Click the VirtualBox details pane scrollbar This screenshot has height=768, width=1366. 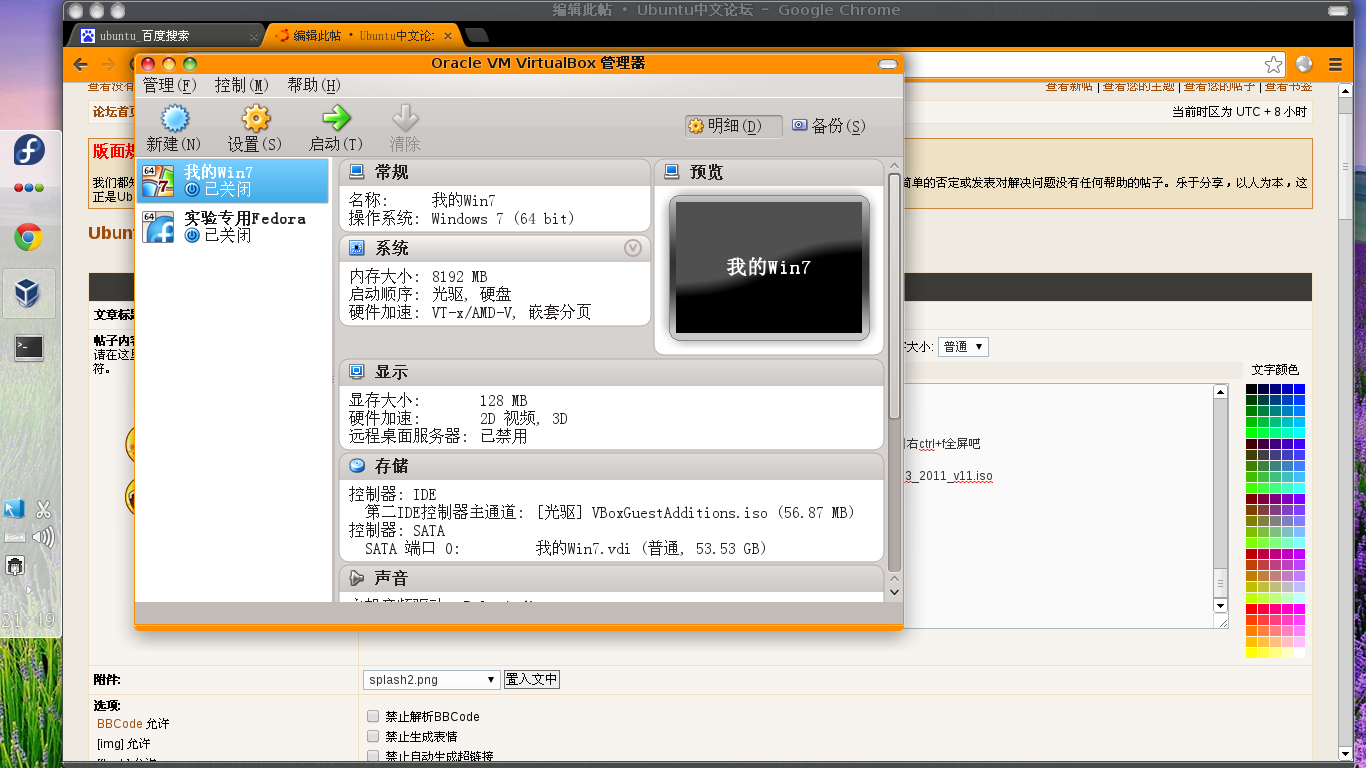[x=894, y=297]
